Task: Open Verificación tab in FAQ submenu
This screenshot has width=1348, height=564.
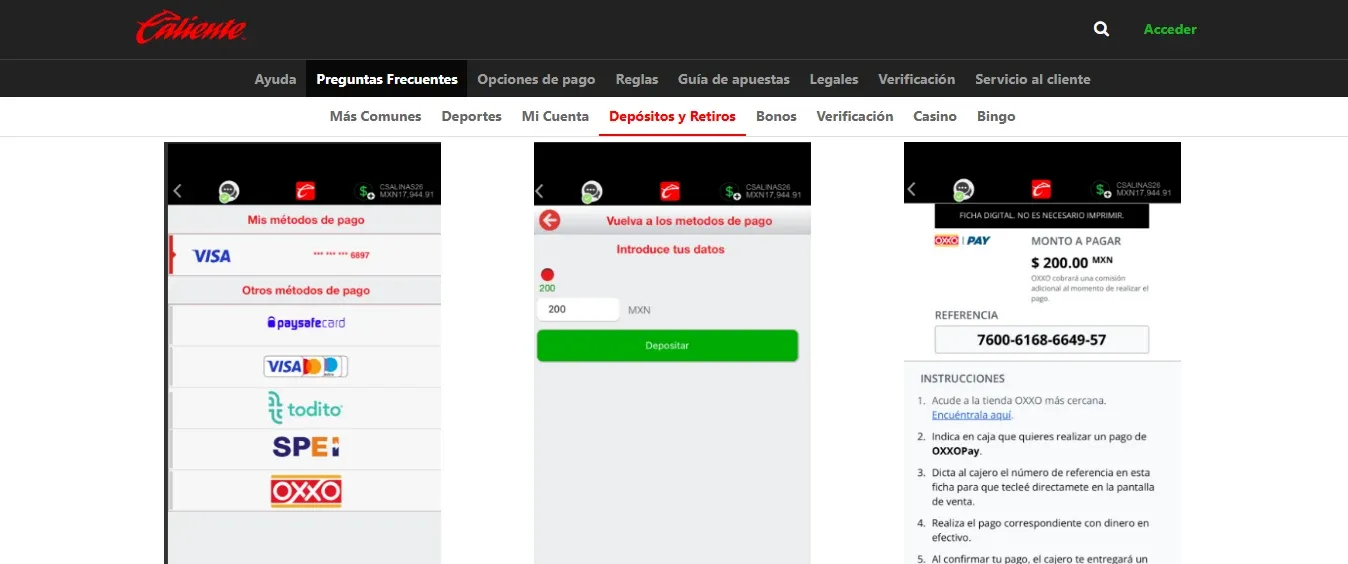Action: [855, 116]
